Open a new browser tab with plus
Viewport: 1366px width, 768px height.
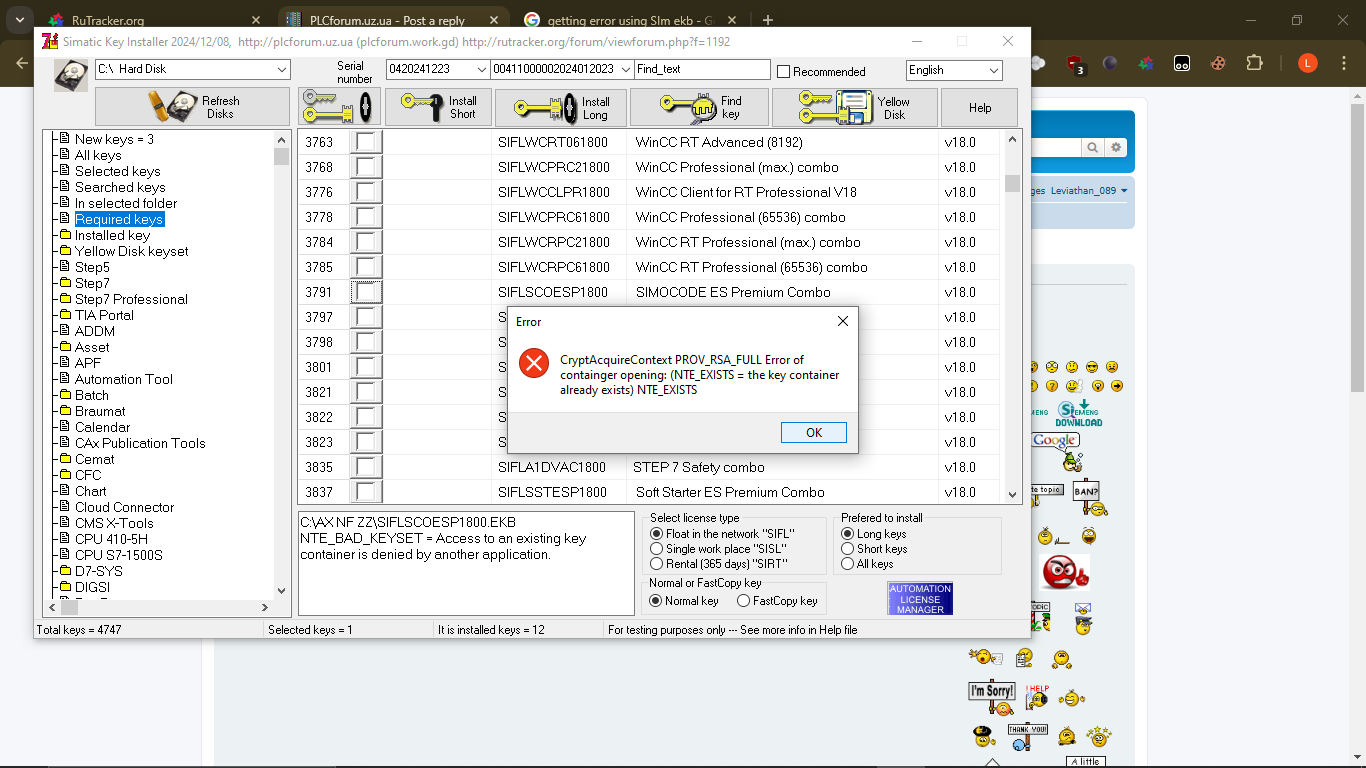click(x=768, y=20)
